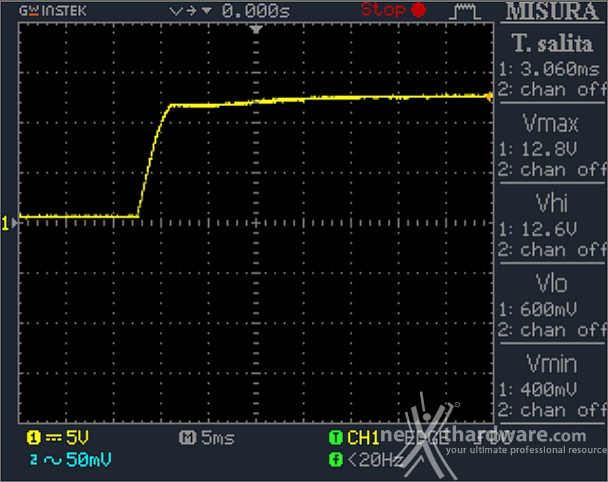Open the Vmin measurement item
Image resolution: width=608 pixels, height=482 pixels.
tap(552, 364)
